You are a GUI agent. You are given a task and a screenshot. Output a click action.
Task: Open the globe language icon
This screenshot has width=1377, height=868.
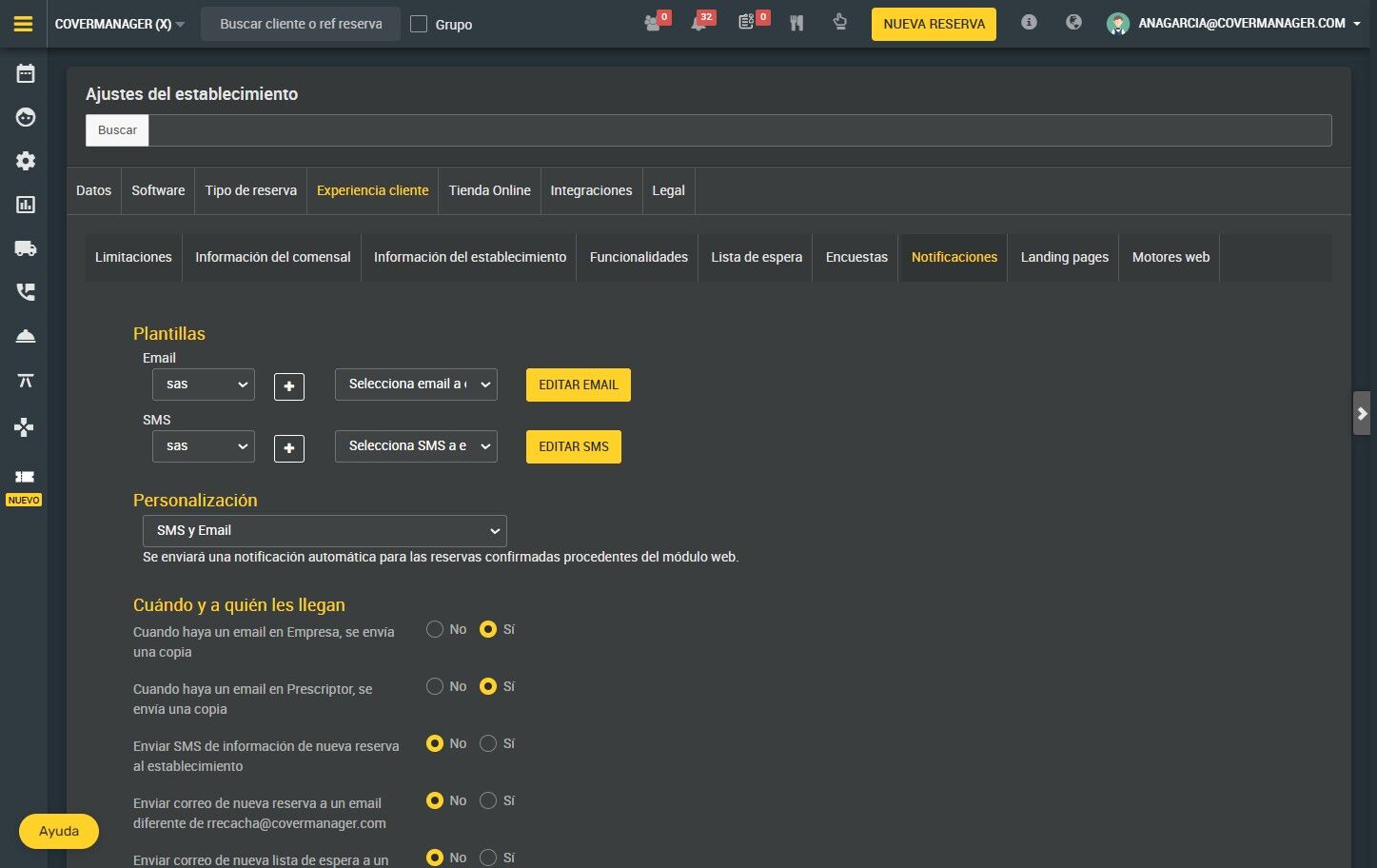(1073, 22)
